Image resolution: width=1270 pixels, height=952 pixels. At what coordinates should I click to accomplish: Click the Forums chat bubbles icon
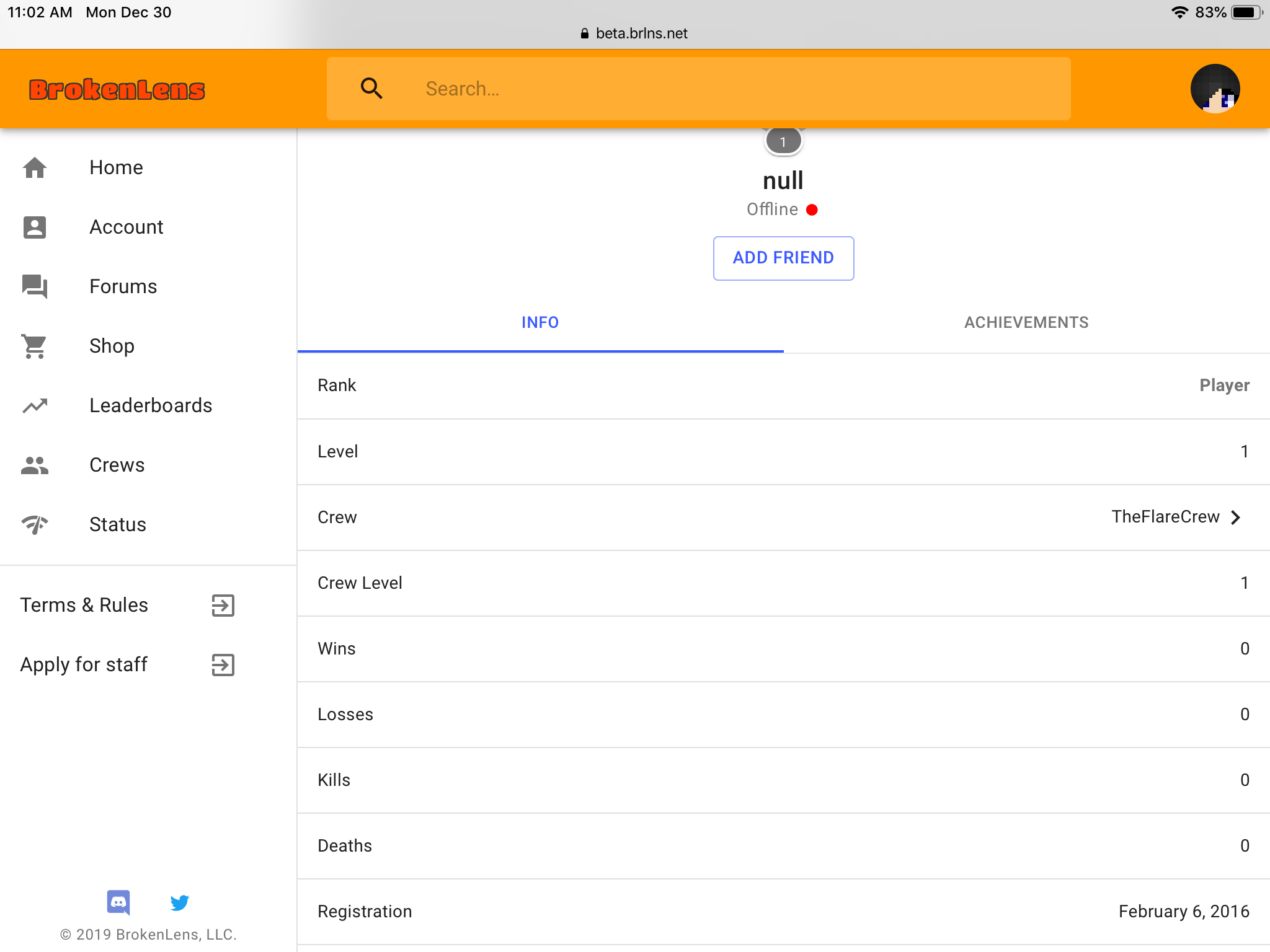[35, 286]
